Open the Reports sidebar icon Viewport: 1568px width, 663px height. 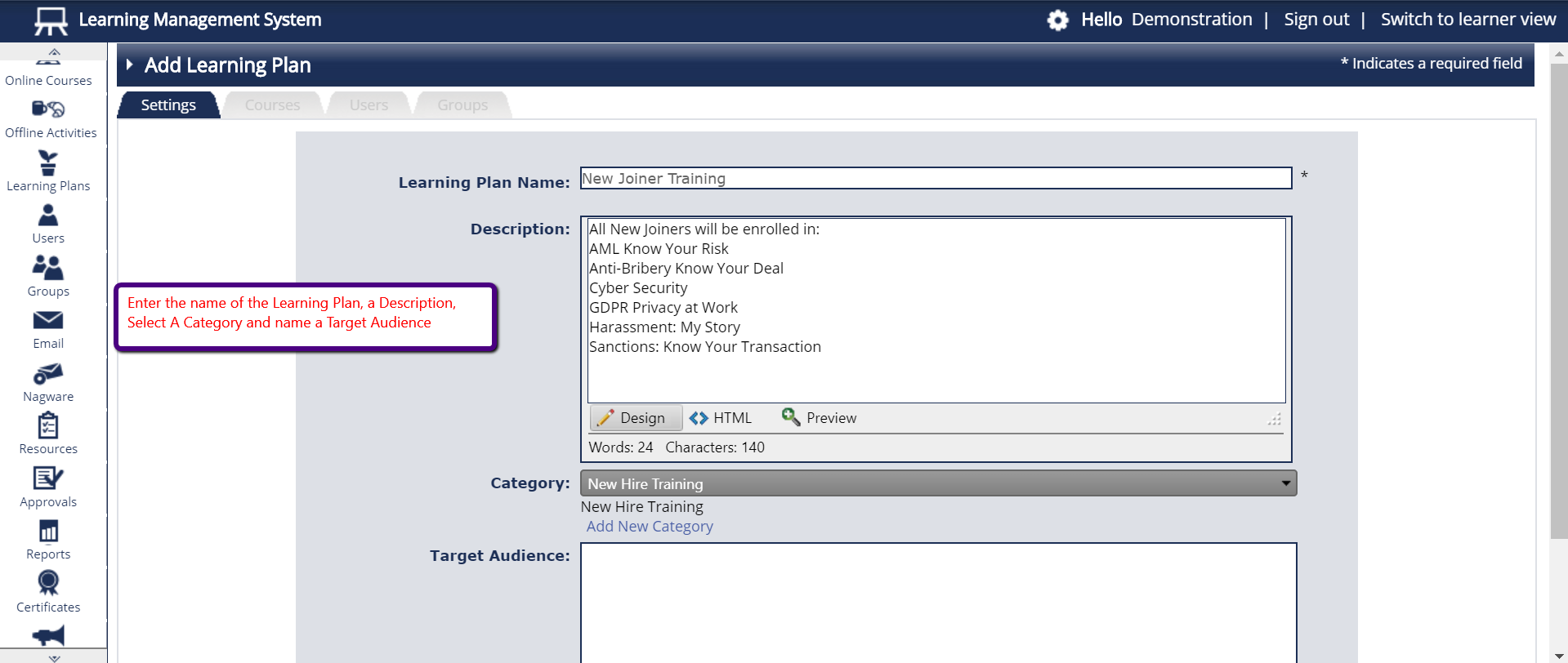point(48,532)
